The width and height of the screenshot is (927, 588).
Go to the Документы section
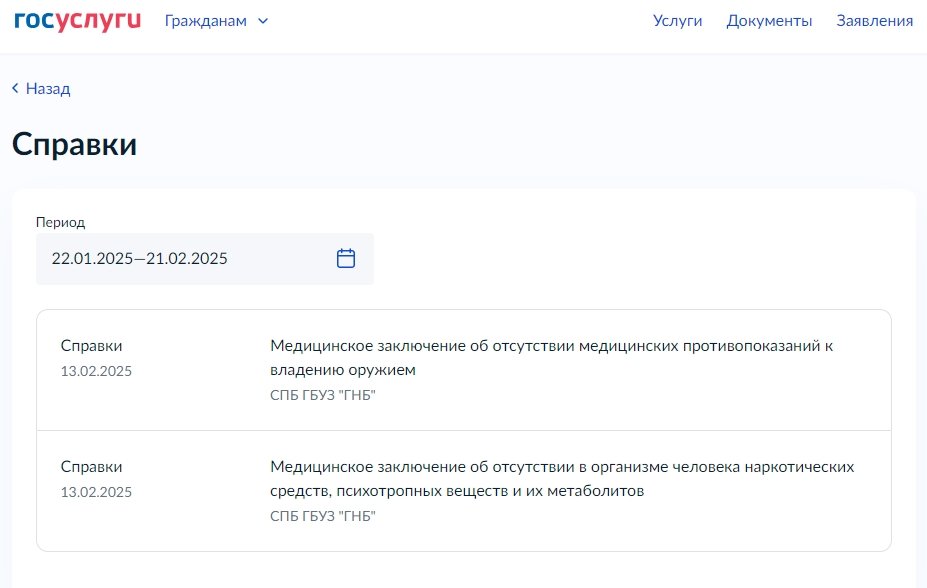pyautogui.click(x=769, y=21)
